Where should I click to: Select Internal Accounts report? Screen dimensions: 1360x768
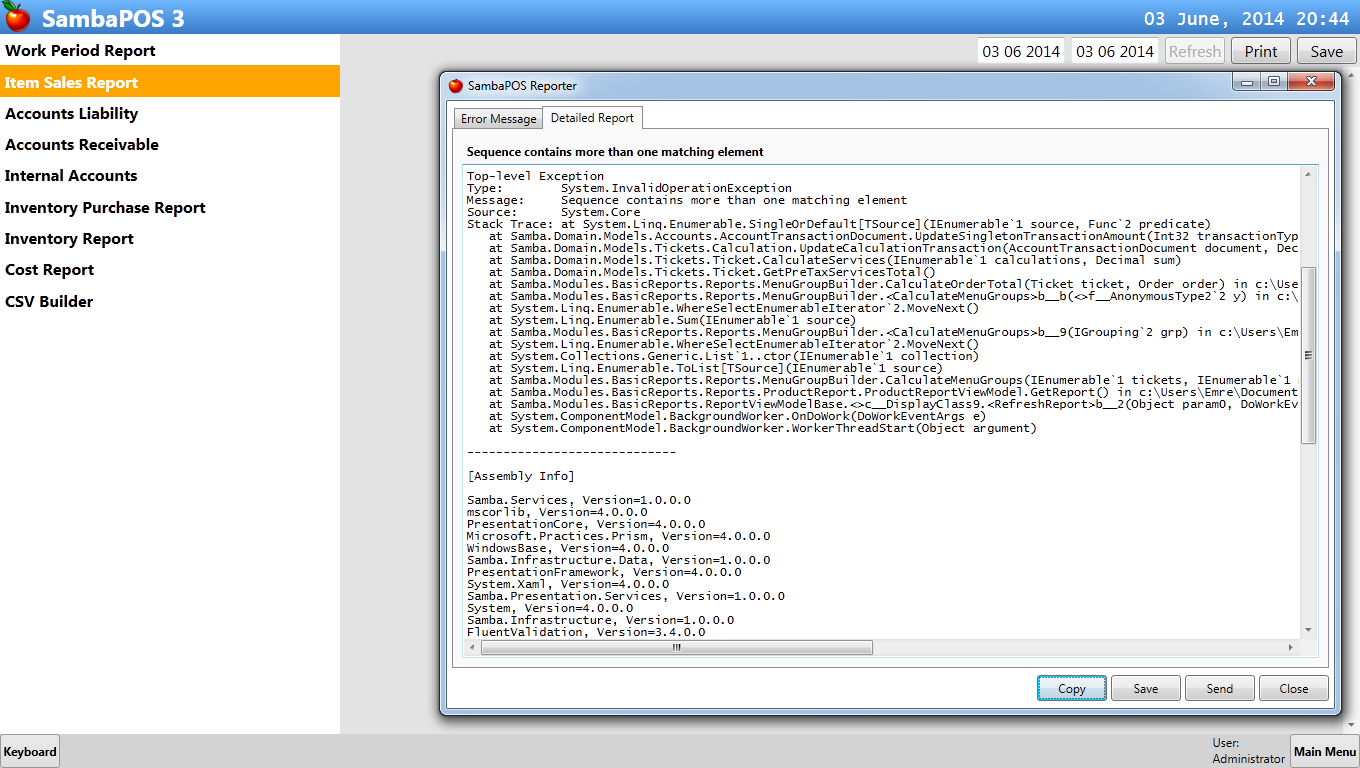pyautogui.click(x=71, y=176)
